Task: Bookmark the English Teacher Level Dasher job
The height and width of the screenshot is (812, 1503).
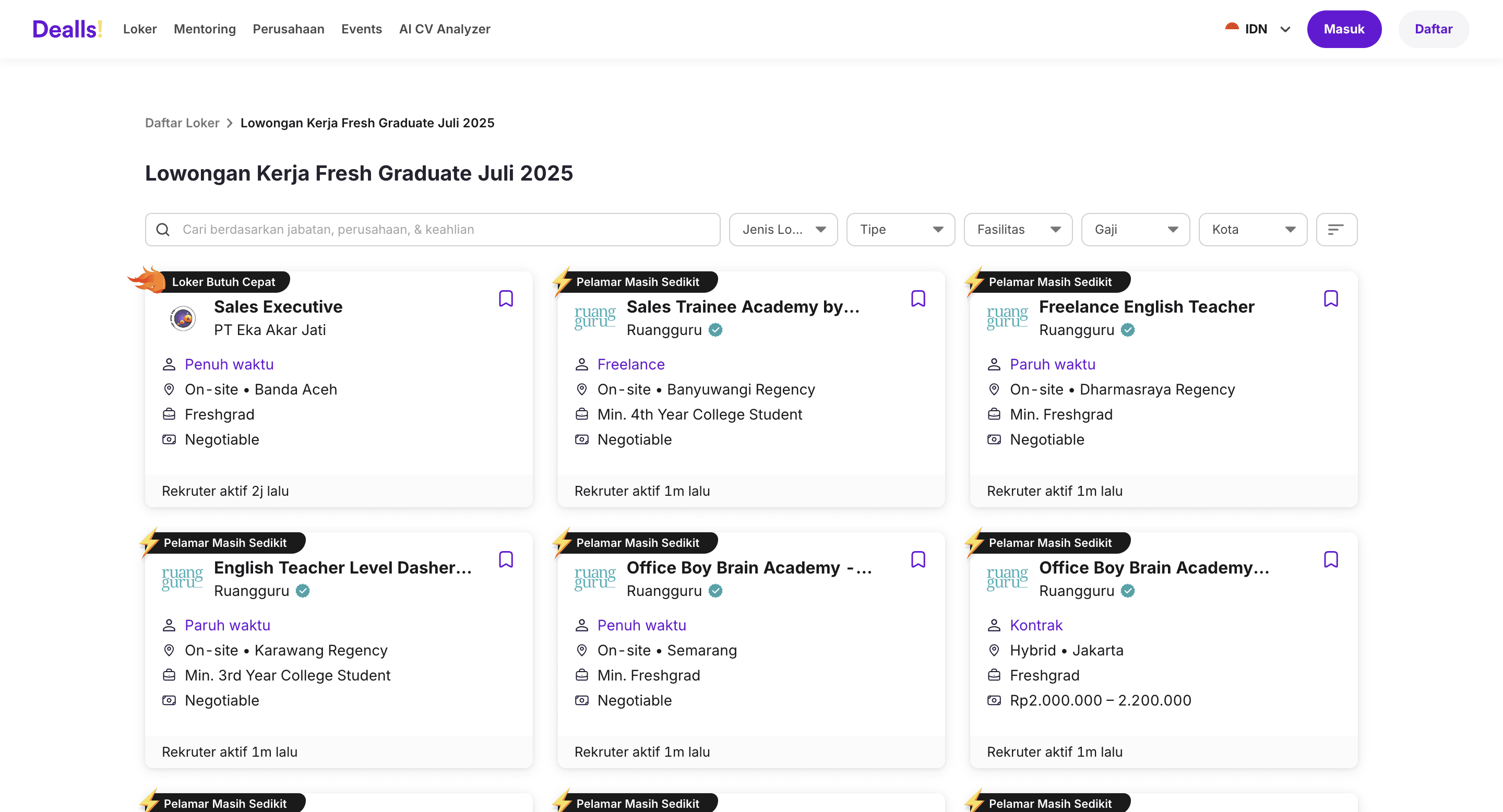Action: pyautogui.click(x=506, y=559)
